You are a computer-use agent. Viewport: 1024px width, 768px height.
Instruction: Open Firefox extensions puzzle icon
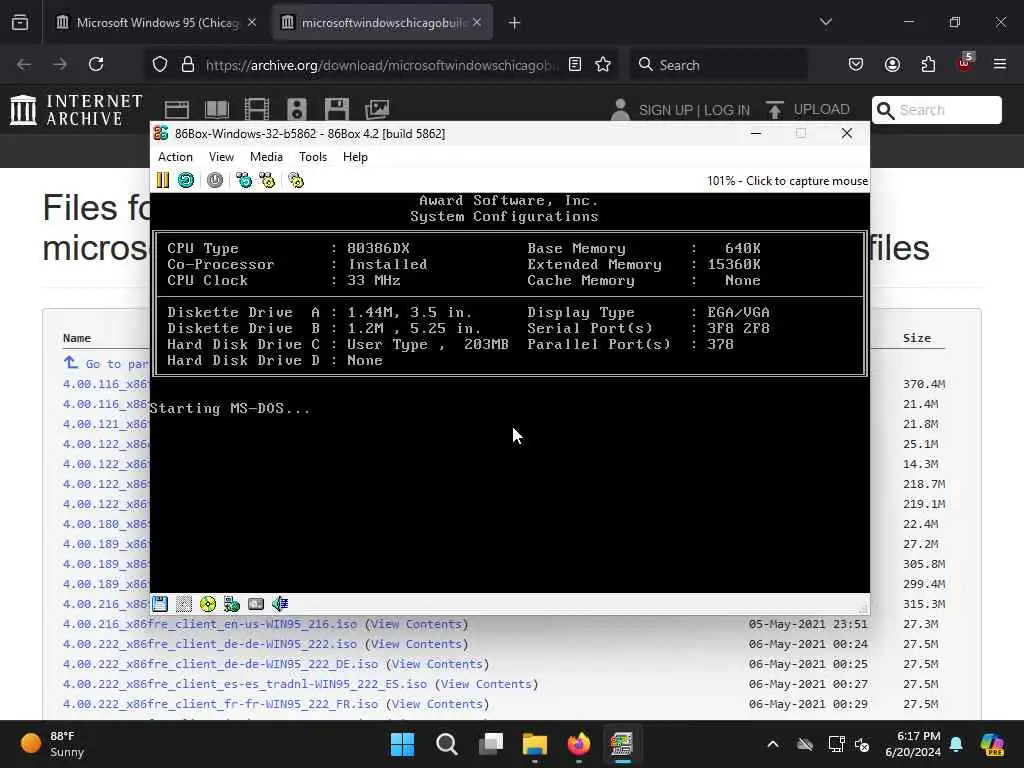pos(928,64)
